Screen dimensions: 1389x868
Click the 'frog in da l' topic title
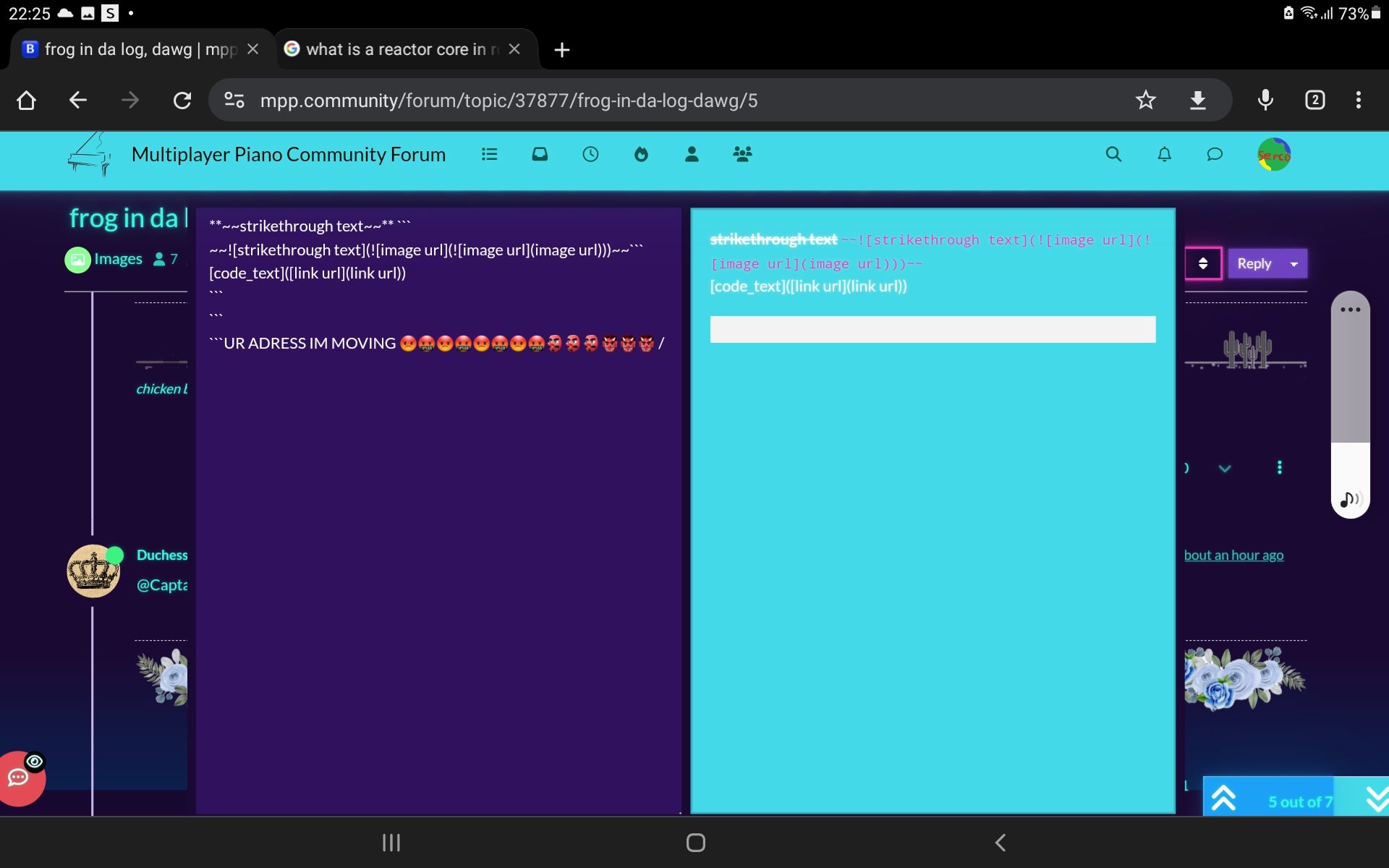point(128,218)
